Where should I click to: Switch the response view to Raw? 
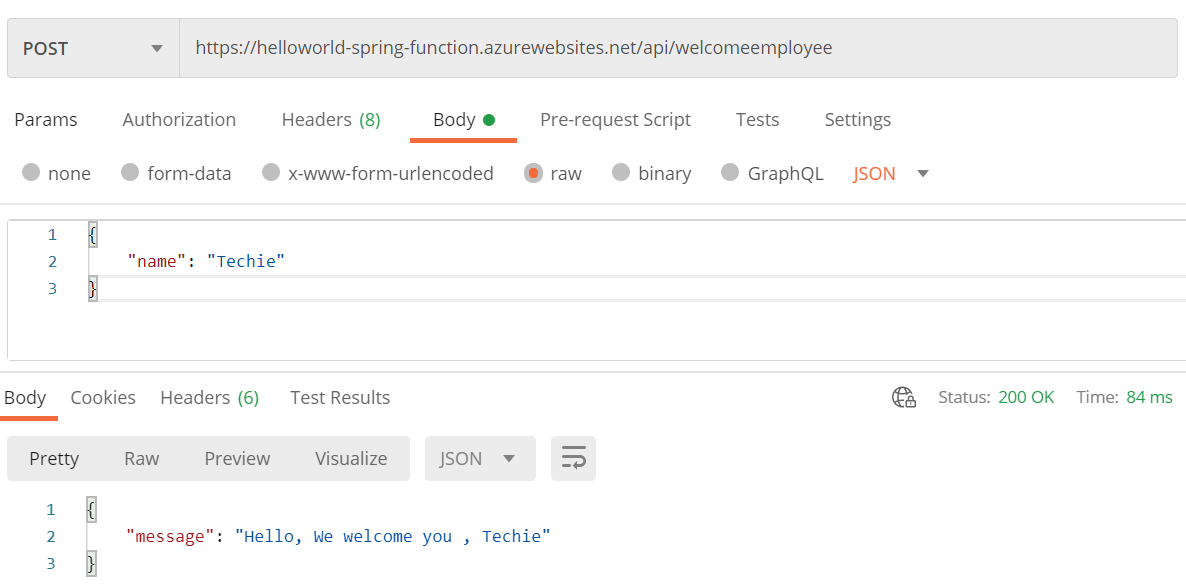(141, 458)
